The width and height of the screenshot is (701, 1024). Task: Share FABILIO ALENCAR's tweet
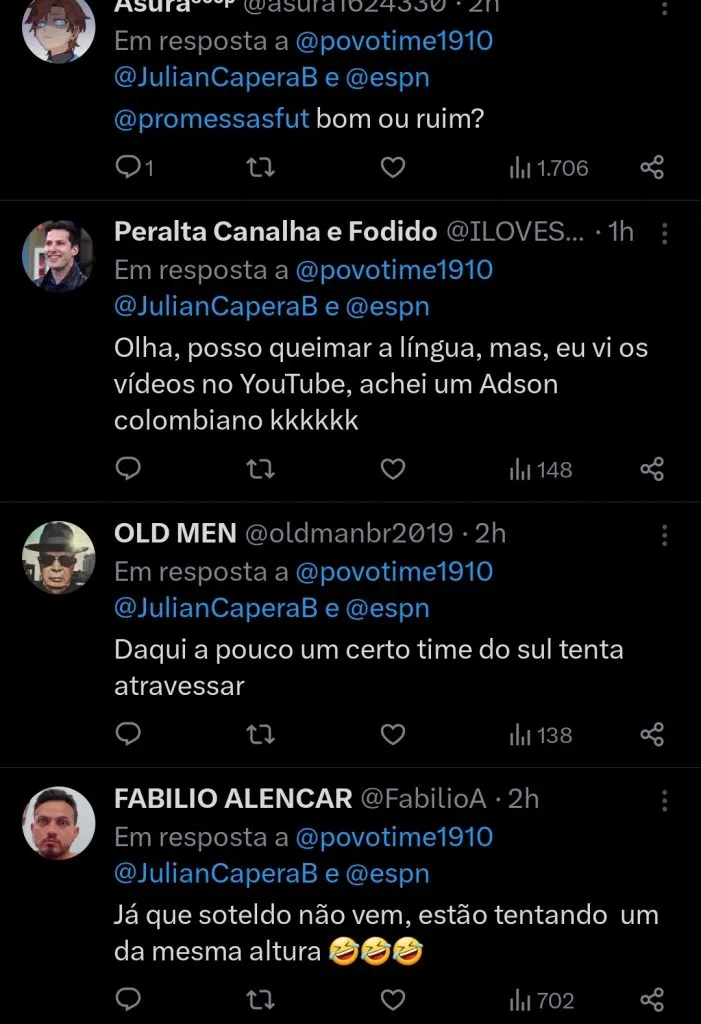(x=653, y=999)
